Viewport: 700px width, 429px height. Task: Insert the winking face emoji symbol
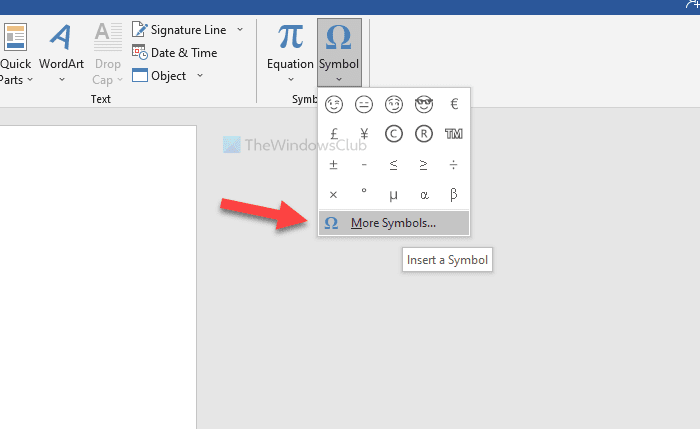pos(333,104)
